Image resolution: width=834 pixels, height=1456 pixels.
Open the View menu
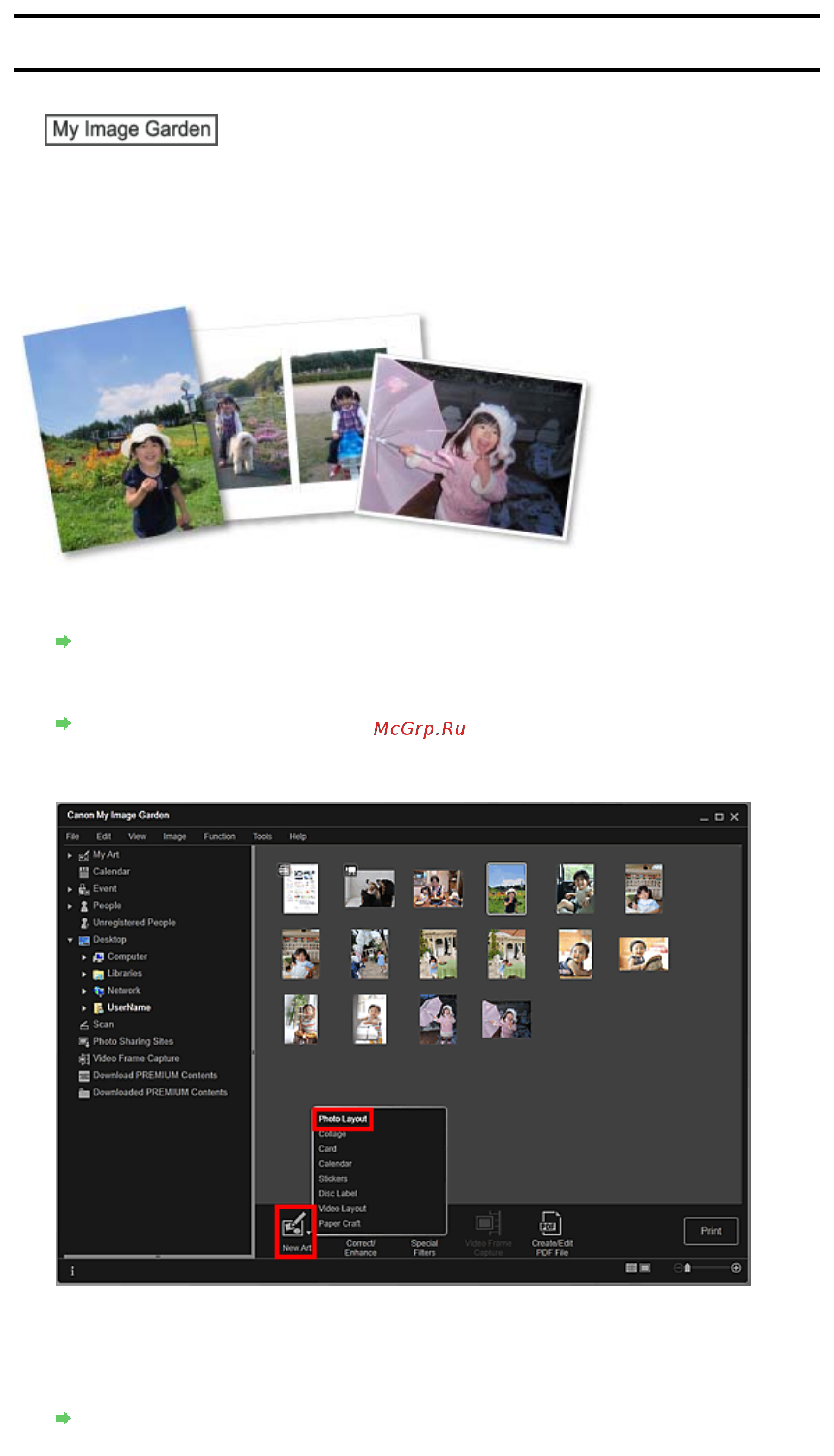tap(137, 836)
